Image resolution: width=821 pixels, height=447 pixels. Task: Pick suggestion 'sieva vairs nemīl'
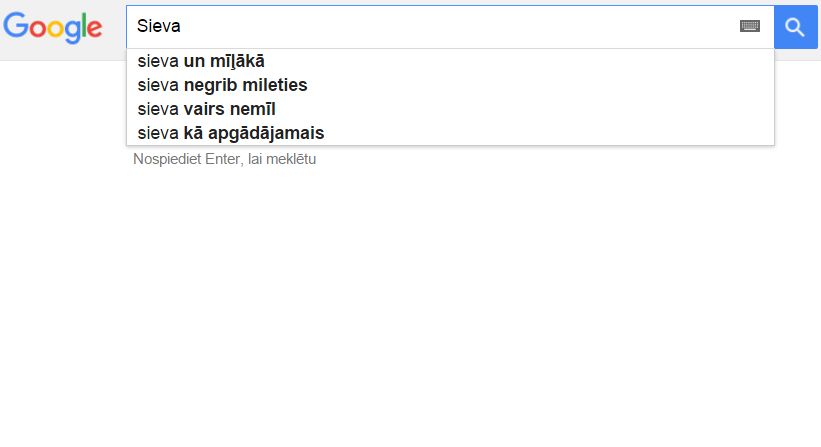tap(450, 109)
